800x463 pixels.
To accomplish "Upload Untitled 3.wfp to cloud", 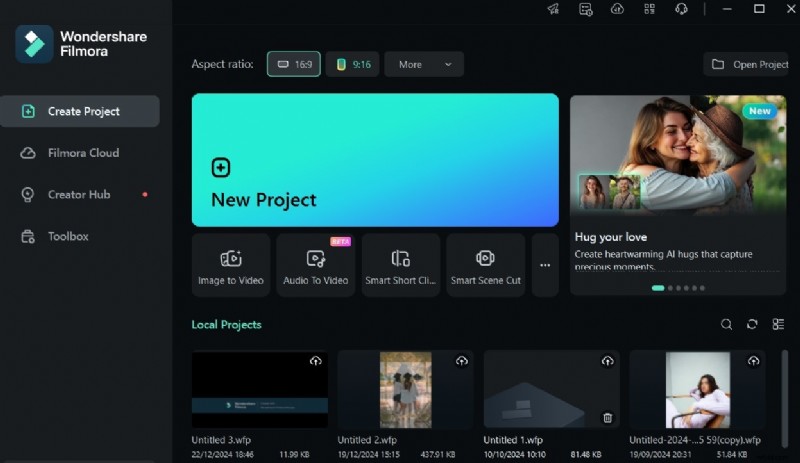I will [x=316, y=361].
